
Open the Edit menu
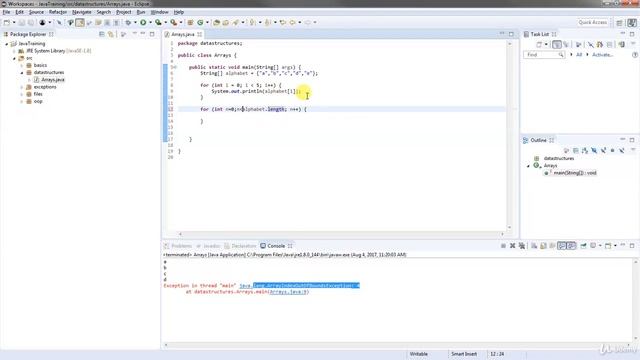tap(20, 12)
